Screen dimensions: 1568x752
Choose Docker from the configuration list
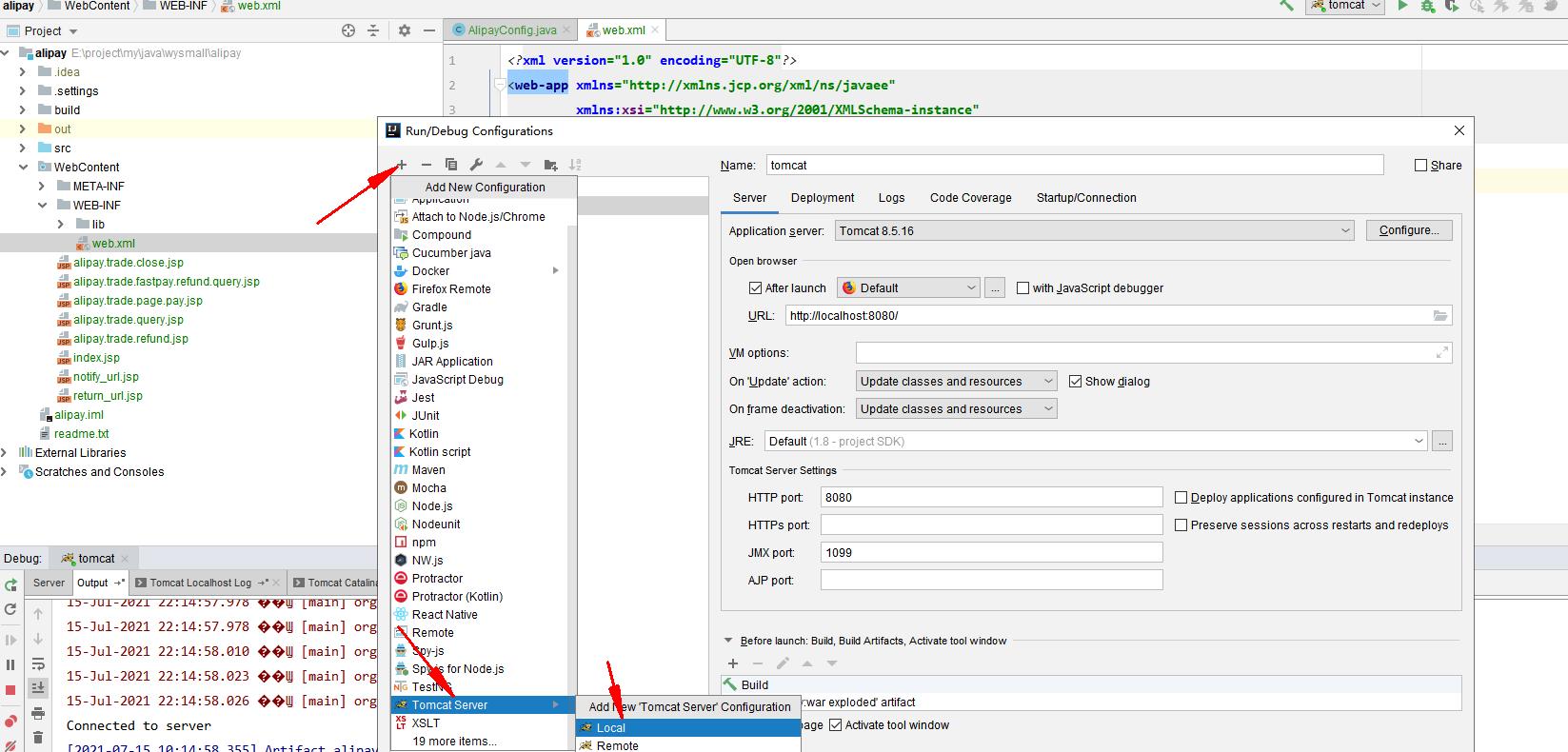coord(479,270)
